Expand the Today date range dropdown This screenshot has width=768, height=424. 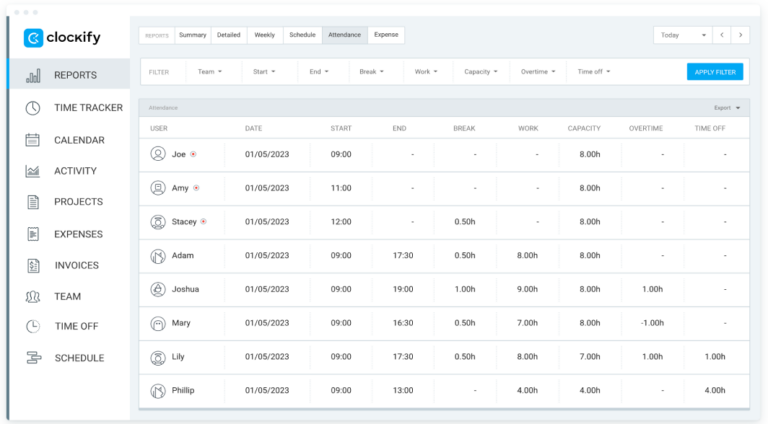(682, 35)
